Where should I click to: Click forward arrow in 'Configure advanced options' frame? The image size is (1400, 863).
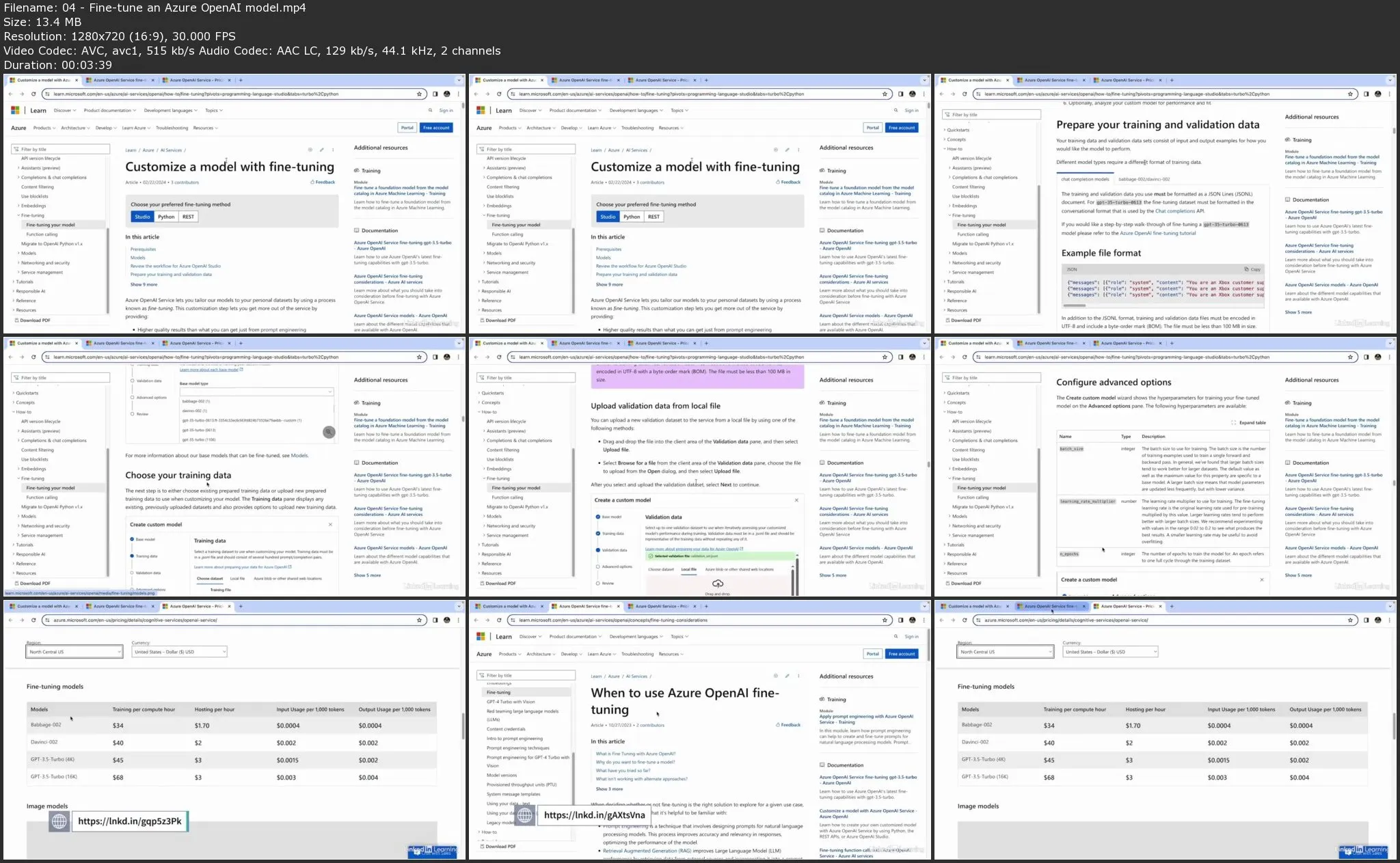(953, 357)
